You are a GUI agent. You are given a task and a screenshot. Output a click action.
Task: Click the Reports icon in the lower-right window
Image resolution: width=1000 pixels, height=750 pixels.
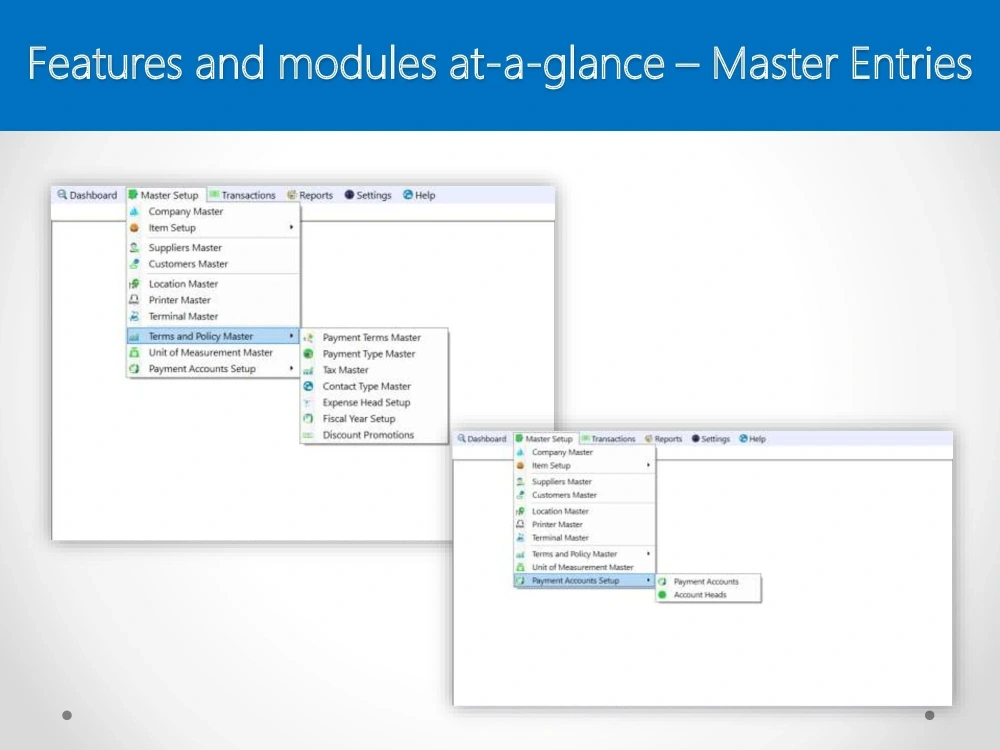coord(649,438)
